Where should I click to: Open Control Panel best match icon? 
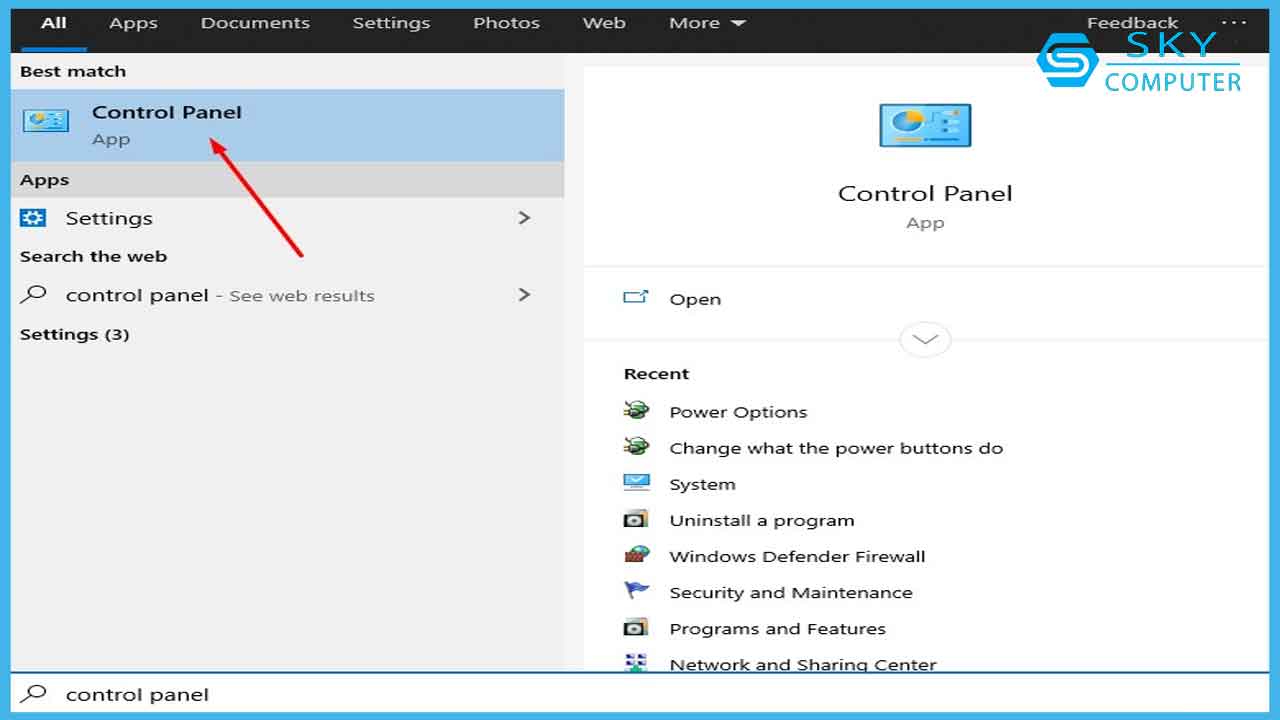pos(45,122)
